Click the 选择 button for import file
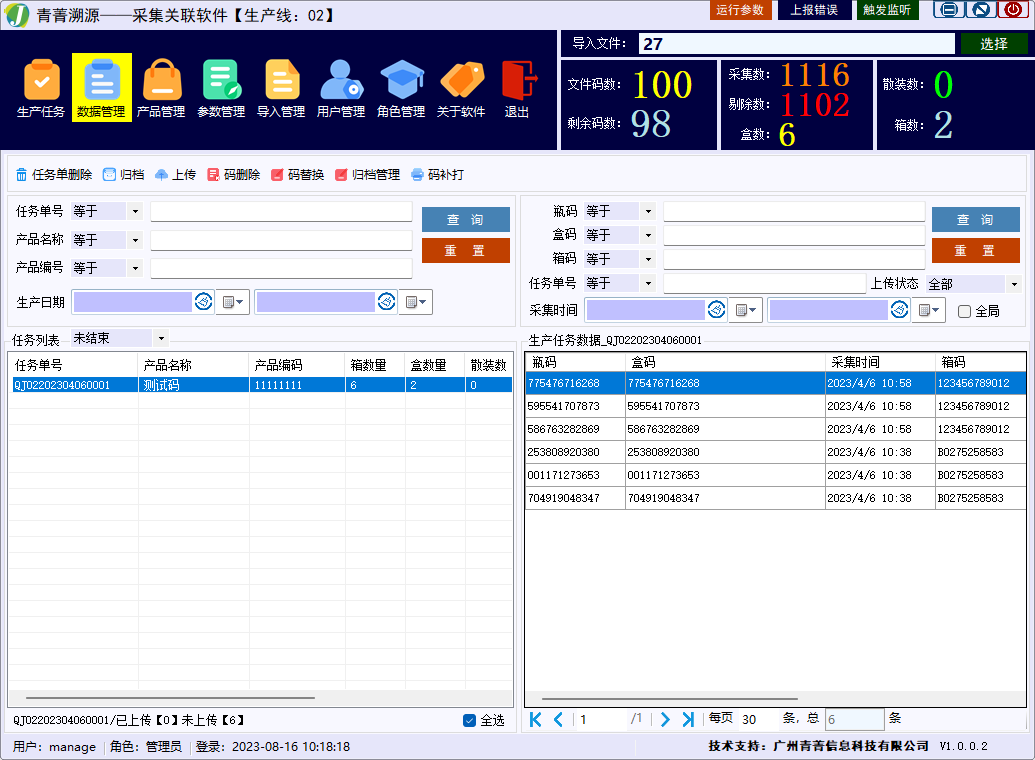This screenshot has height=760, width=1035. point(993,44)
